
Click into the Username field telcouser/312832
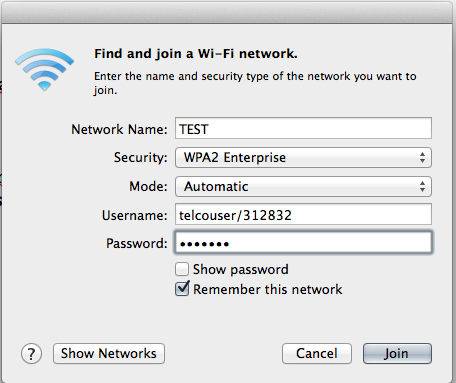[x=303, y=214]
